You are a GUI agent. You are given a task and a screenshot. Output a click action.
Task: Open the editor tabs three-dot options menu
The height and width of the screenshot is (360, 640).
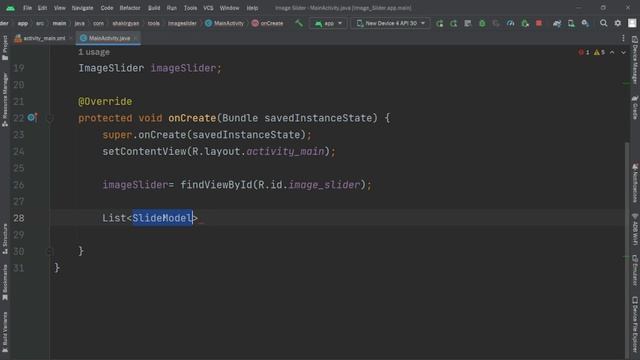point(623,38)
